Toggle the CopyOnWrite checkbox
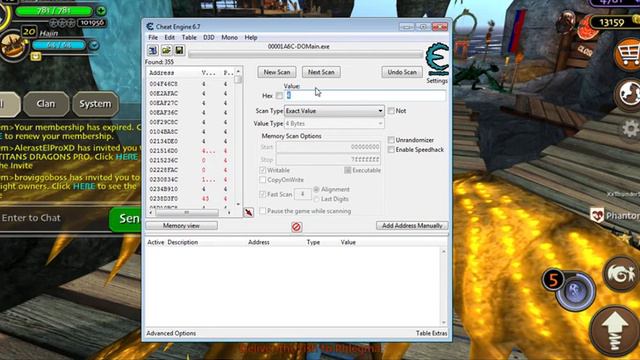 tap(263, 180)
